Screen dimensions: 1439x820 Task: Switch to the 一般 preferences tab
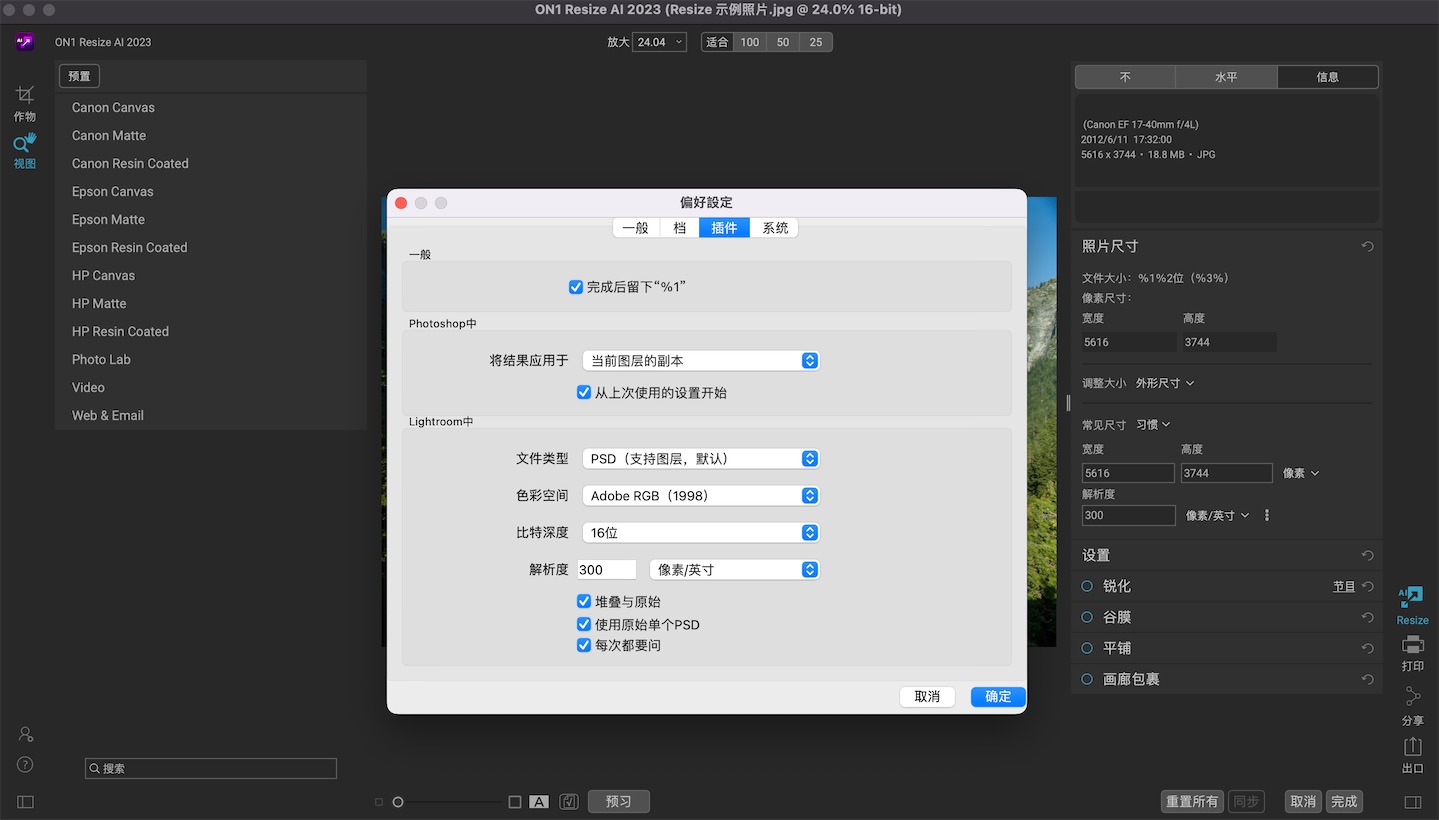[636, 228]
